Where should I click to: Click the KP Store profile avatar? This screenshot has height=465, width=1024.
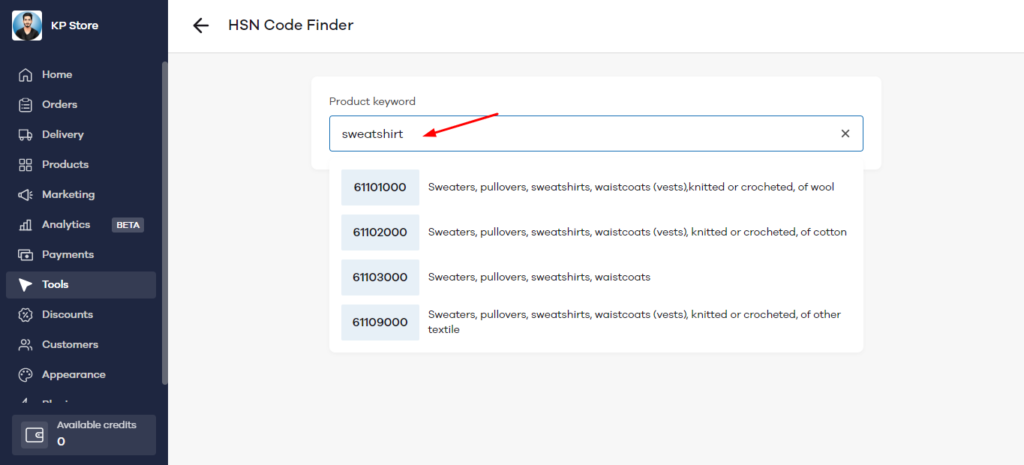tap(27, 25)
